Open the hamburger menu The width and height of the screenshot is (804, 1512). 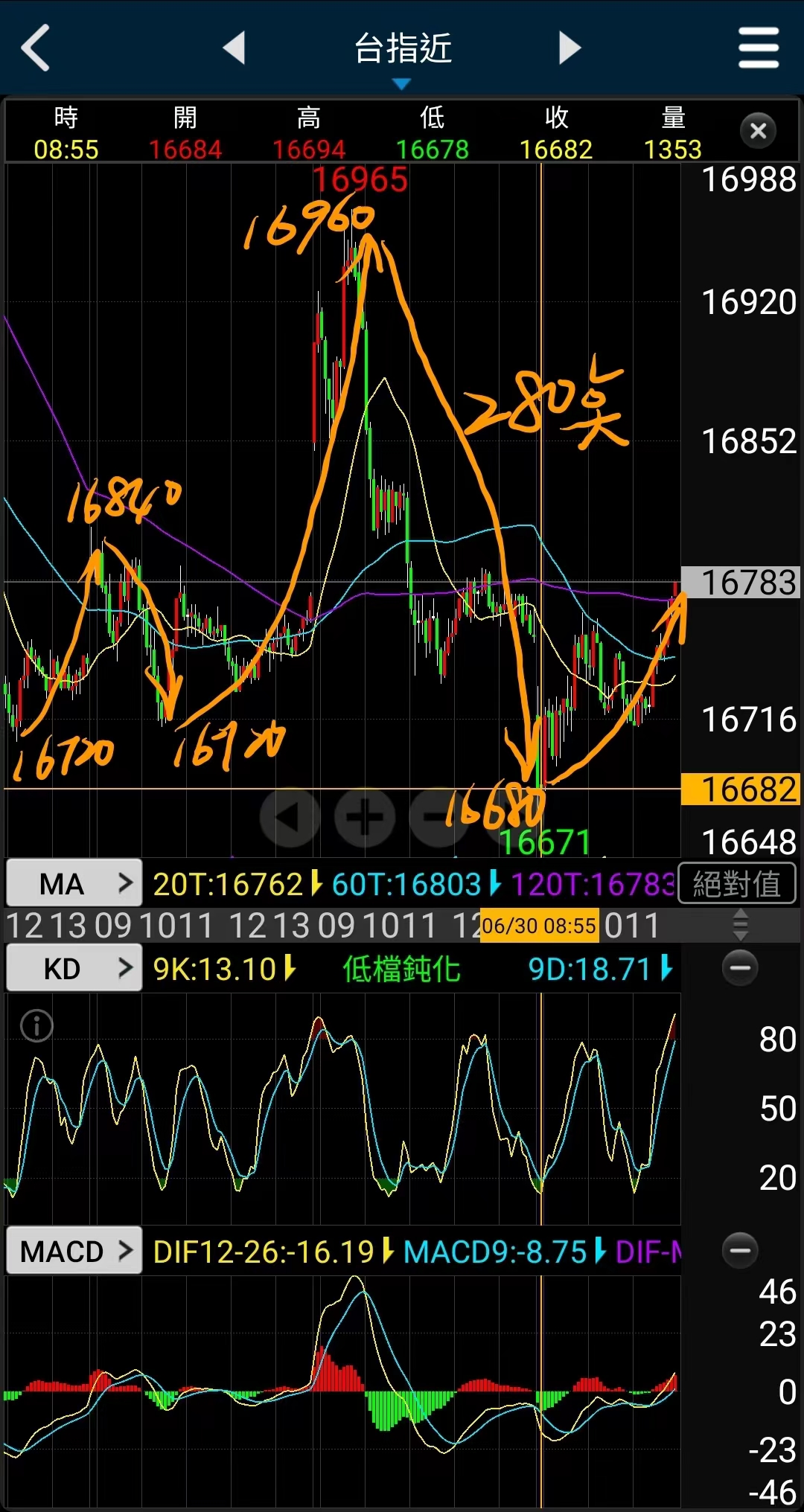758,48
